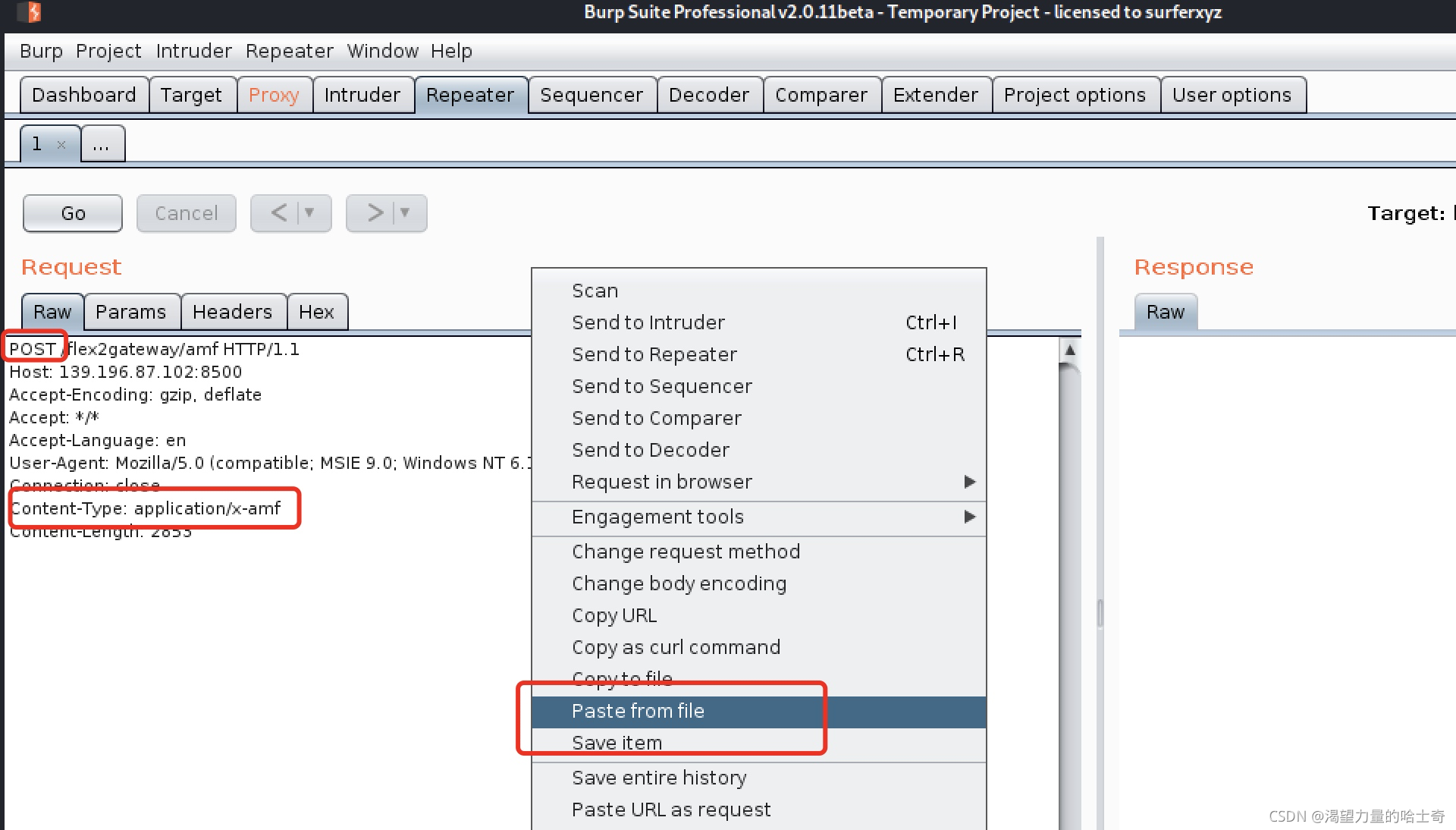Viewport: 1456px width, 830px height.
Task: Click the request/response pane splitter handle
Action: click(1100, 613)
